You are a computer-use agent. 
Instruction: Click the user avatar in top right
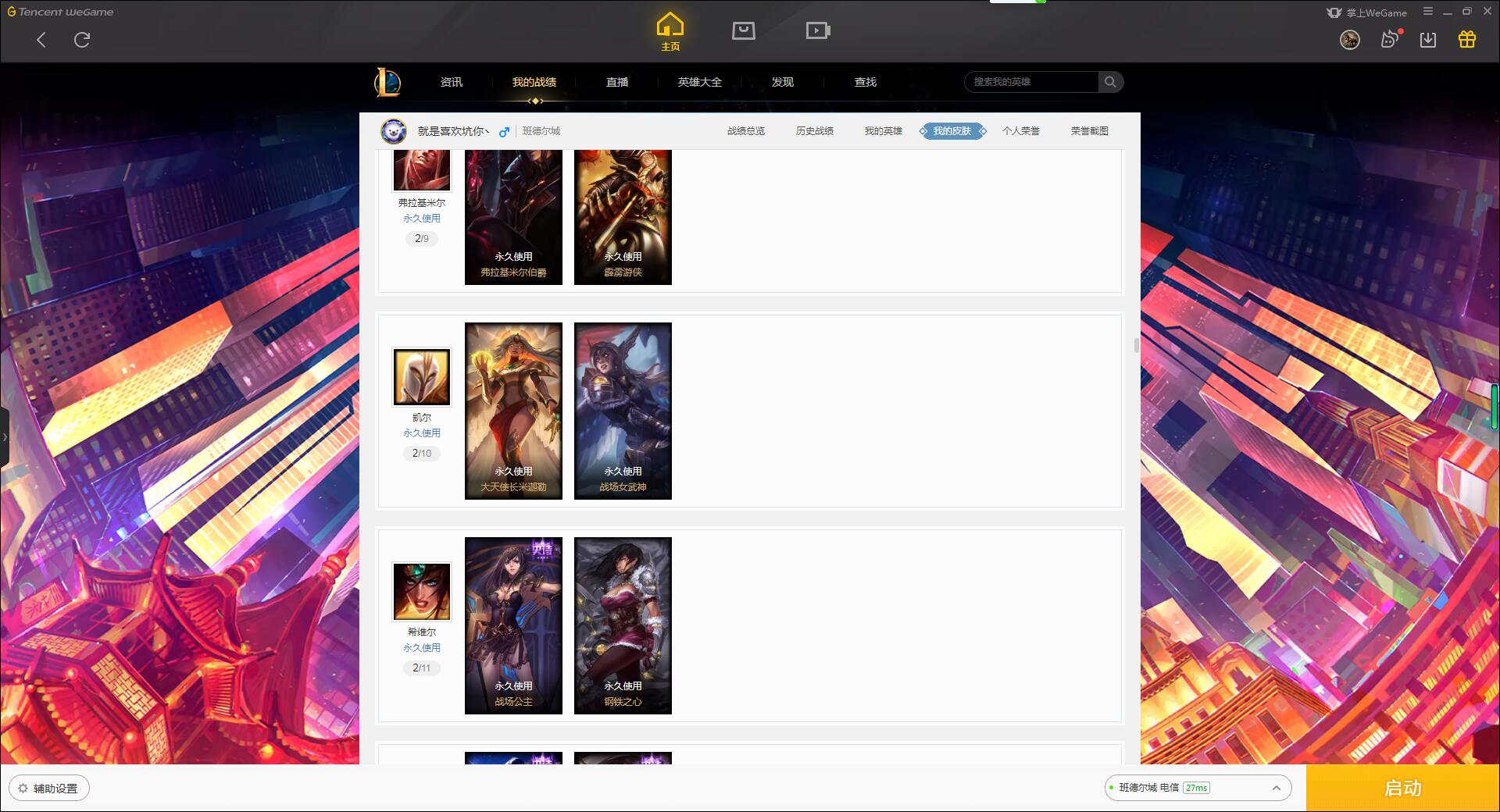[x=1350, y=40]
